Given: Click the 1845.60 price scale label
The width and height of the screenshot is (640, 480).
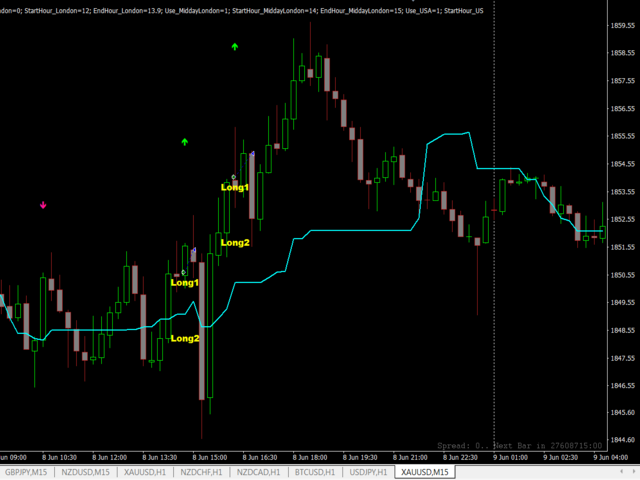Looking at the screenshot, I should point(622,412).
